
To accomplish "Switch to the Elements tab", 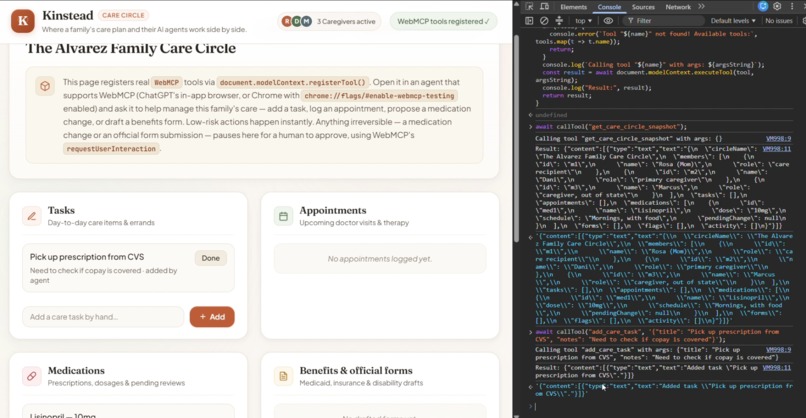I will pyautogui.click(x=573, y=7).
